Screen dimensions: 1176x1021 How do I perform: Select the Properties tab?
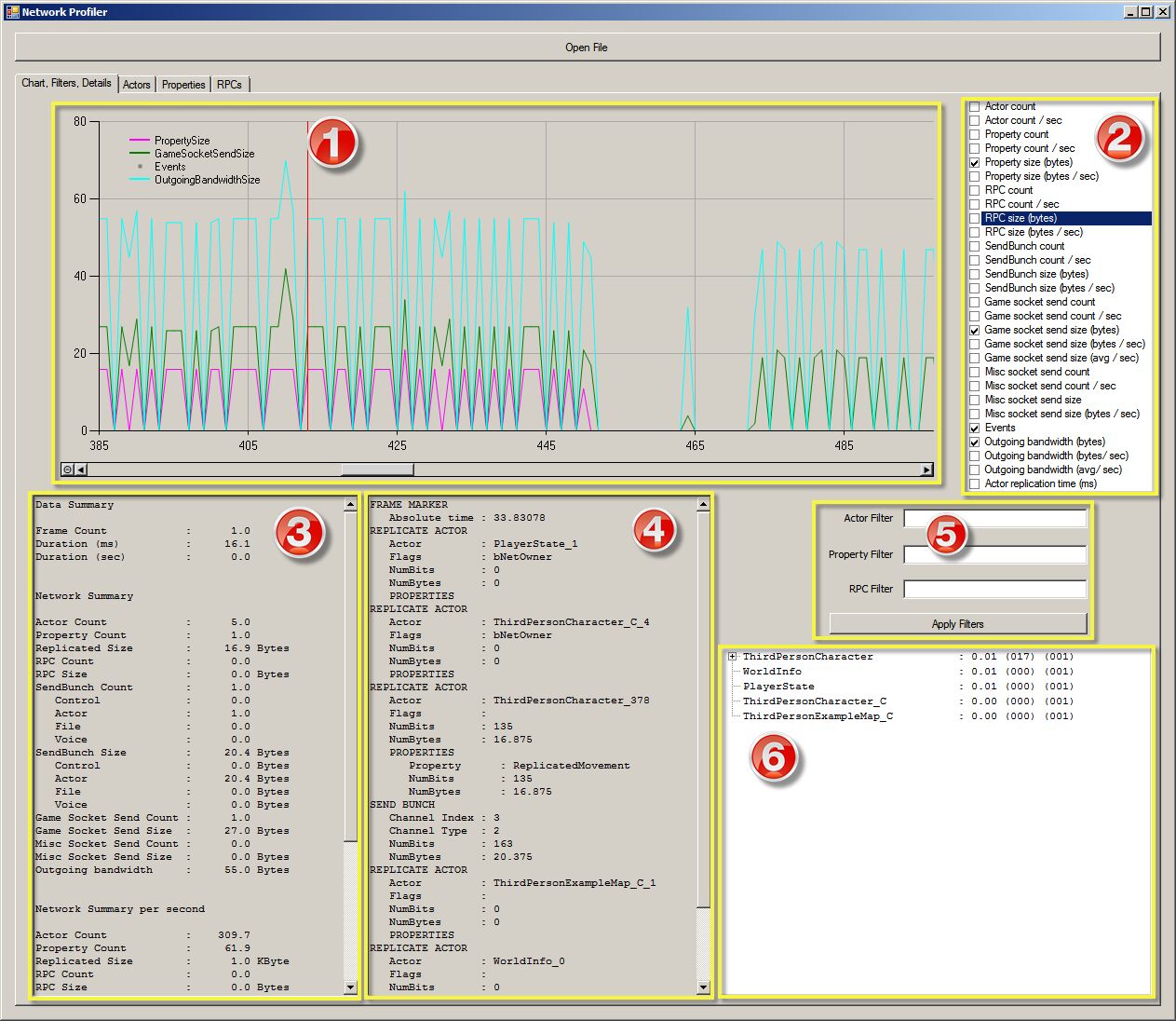click(182, 84)
